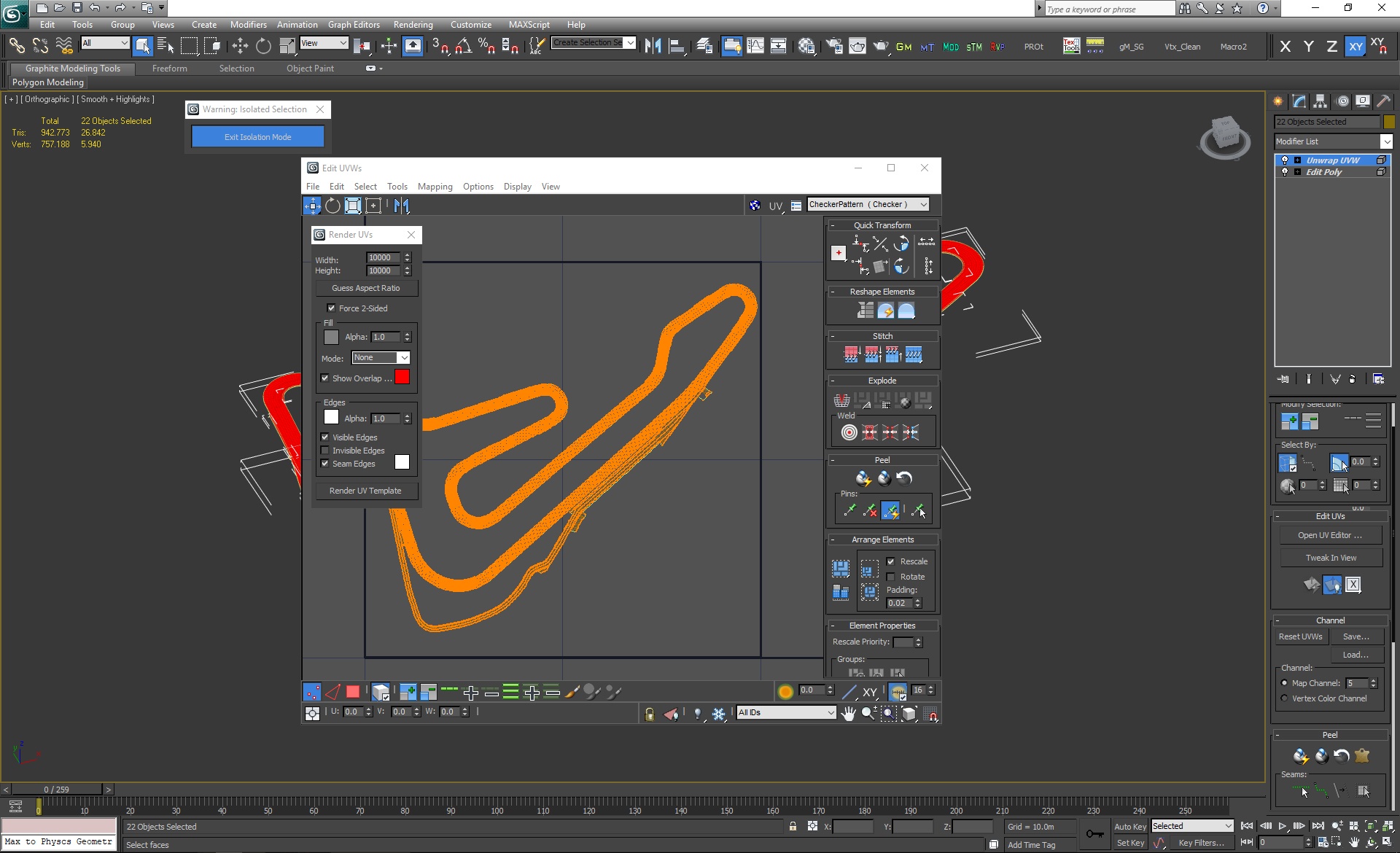
Task: Open the Fill Mode dropdown set to None
Action: pos(381,358)
